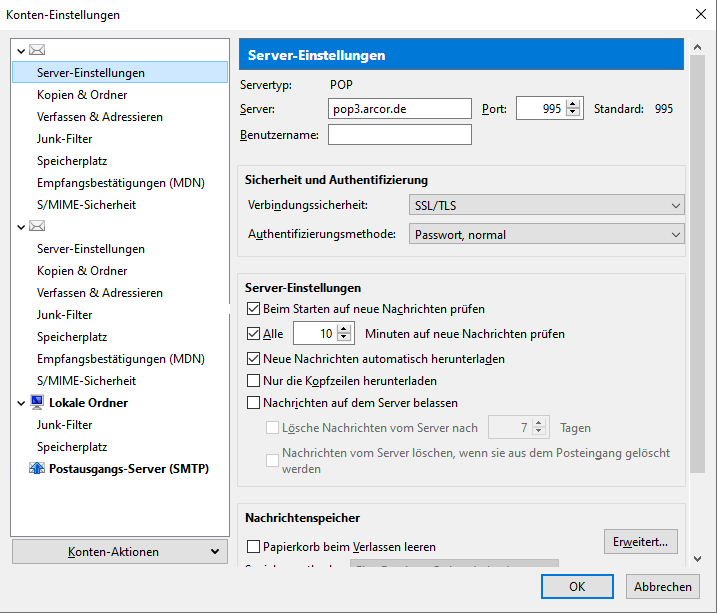Collapse the second account tree node
The width and height of the screenshot is (717, 613).
[21, 227]
